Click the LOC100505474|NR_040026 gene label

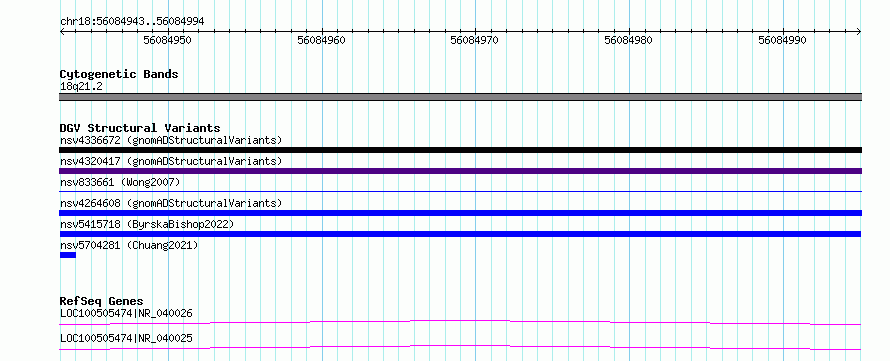(126, 313)
